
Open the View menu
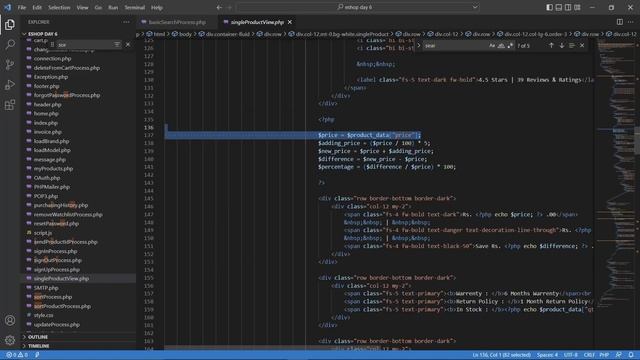tap(82, 7)
